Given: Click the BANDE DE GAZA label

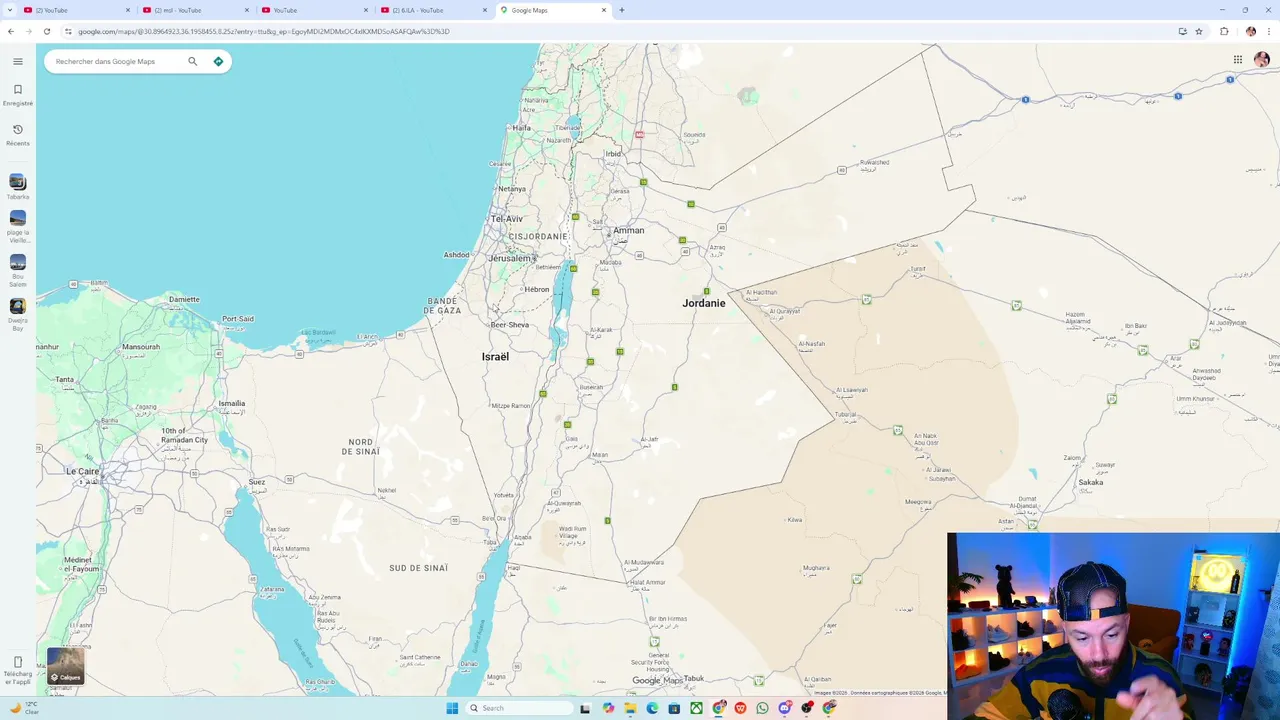Looking at the screenshot, I should tap(442, 305).
